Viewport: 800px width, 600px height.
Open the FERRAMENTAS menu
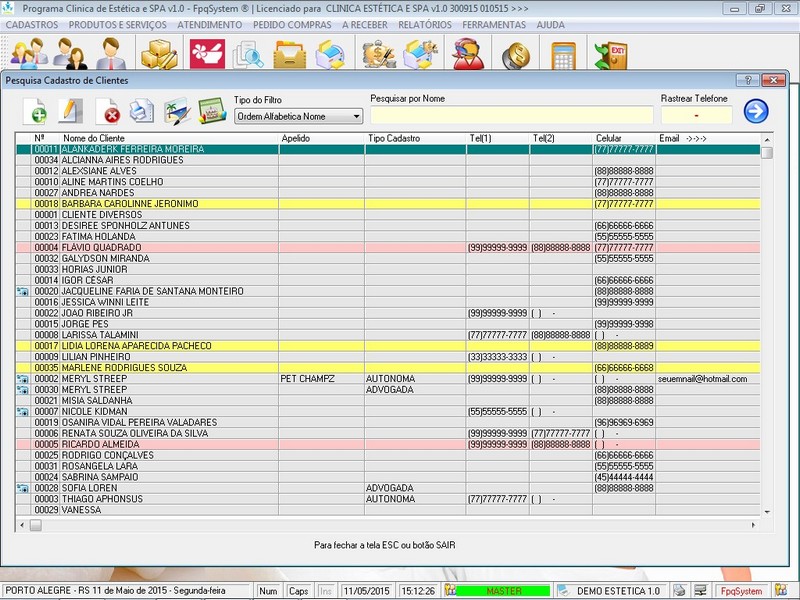point(494,24)
